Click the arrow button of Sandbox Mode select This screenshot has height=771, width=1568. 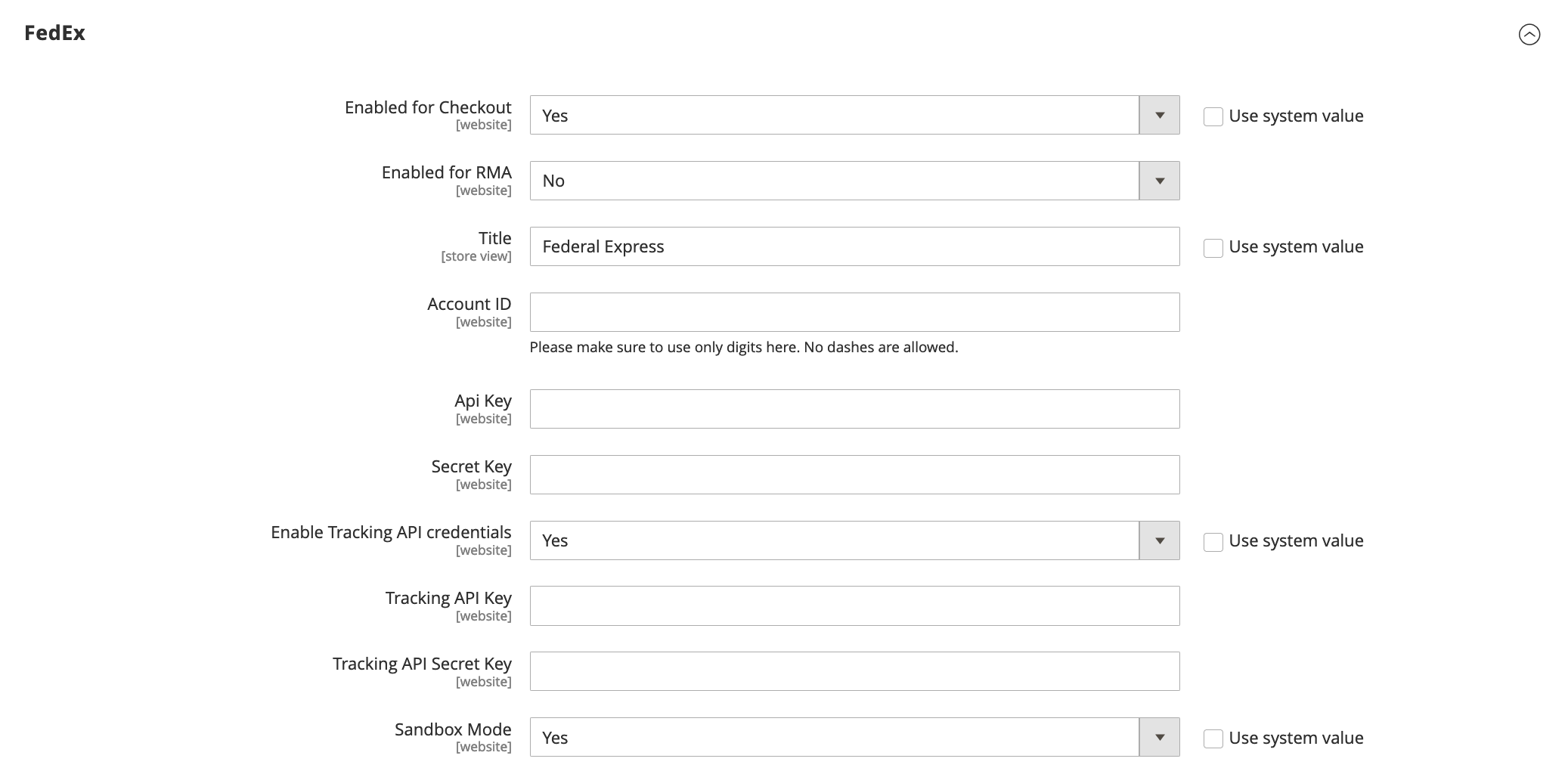tap(1159, 738)
